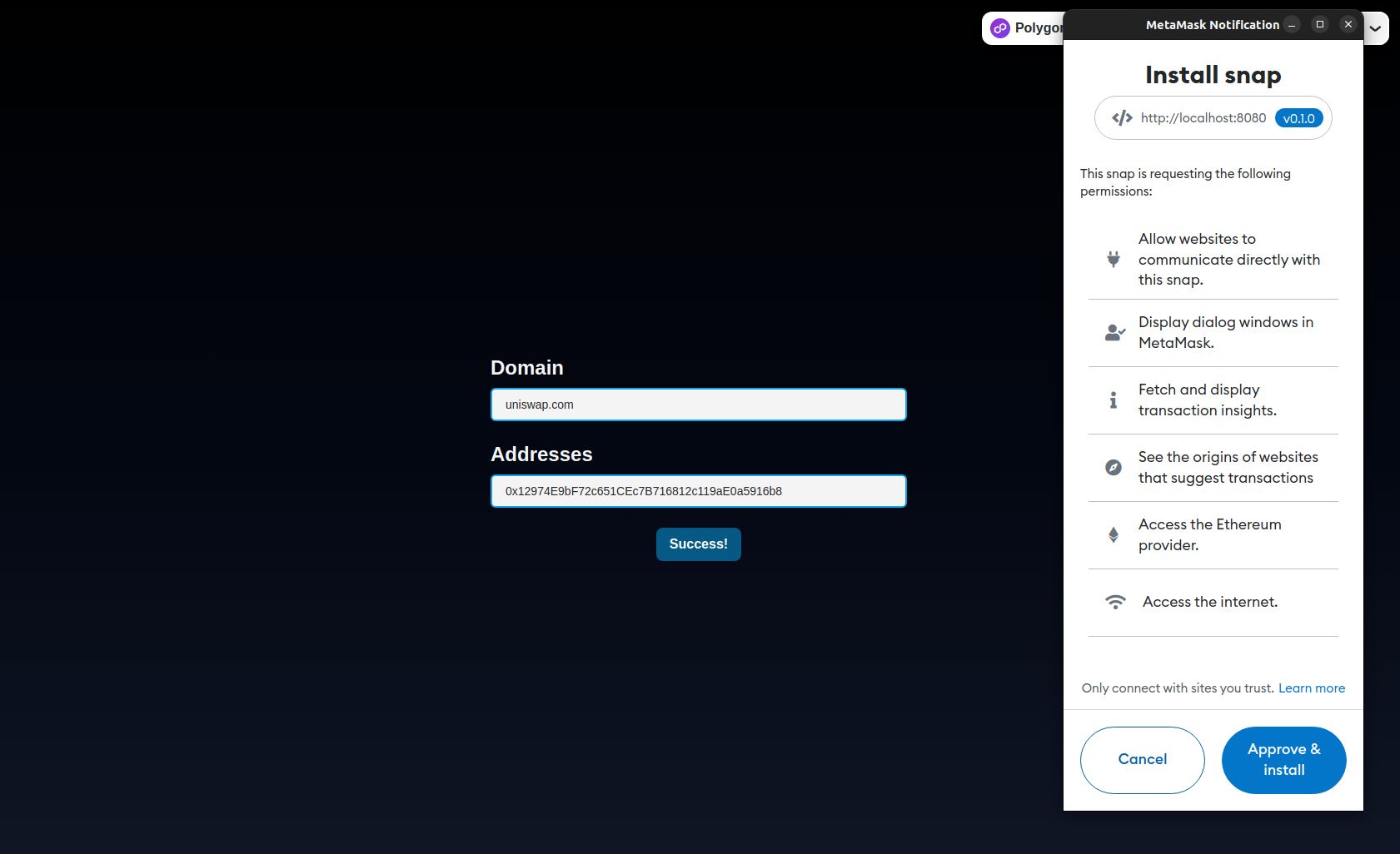Click 'Only connect with sites you trust.' text
The image size is (1400, 854).
1178,688
